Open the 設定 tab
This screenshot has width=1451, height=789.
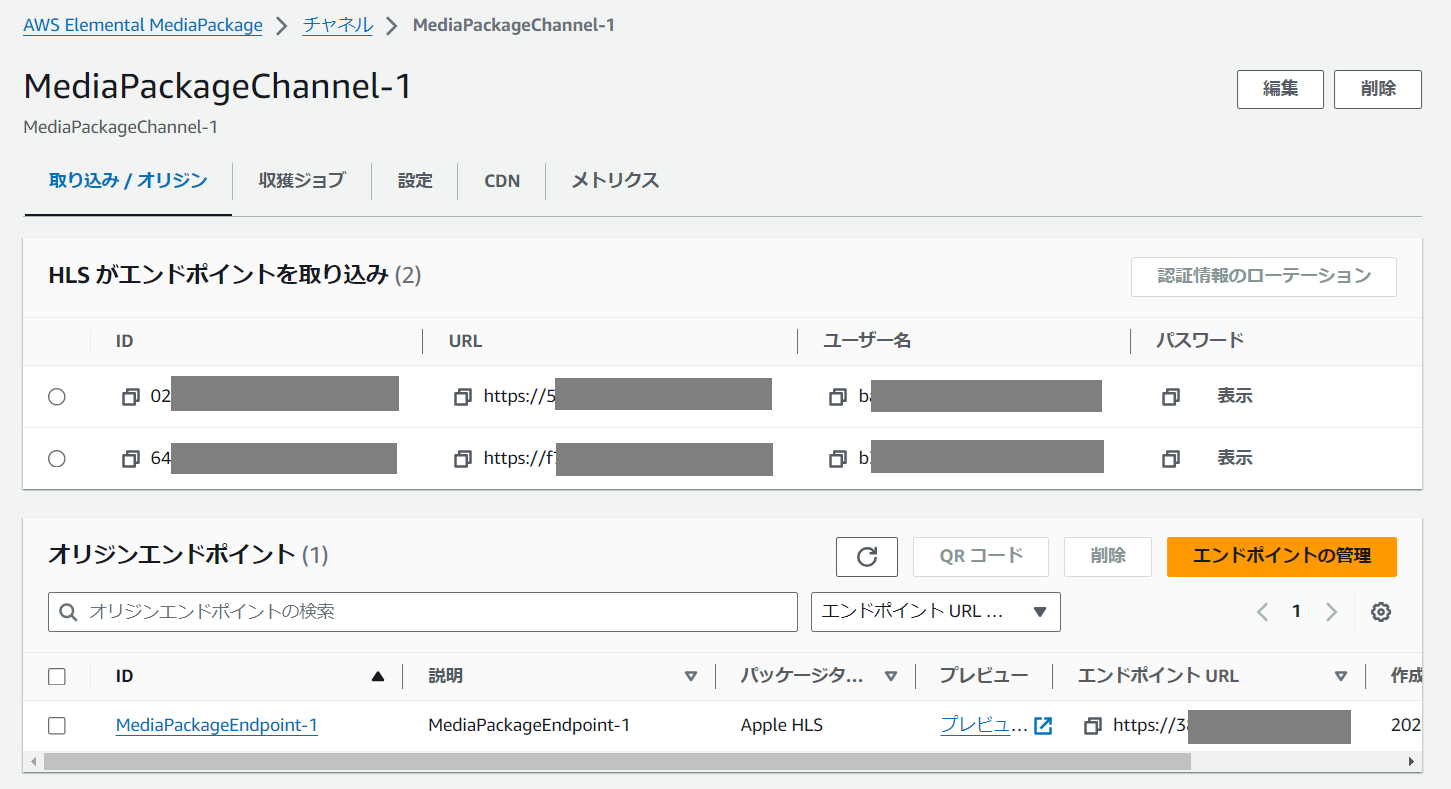(415, 181)
